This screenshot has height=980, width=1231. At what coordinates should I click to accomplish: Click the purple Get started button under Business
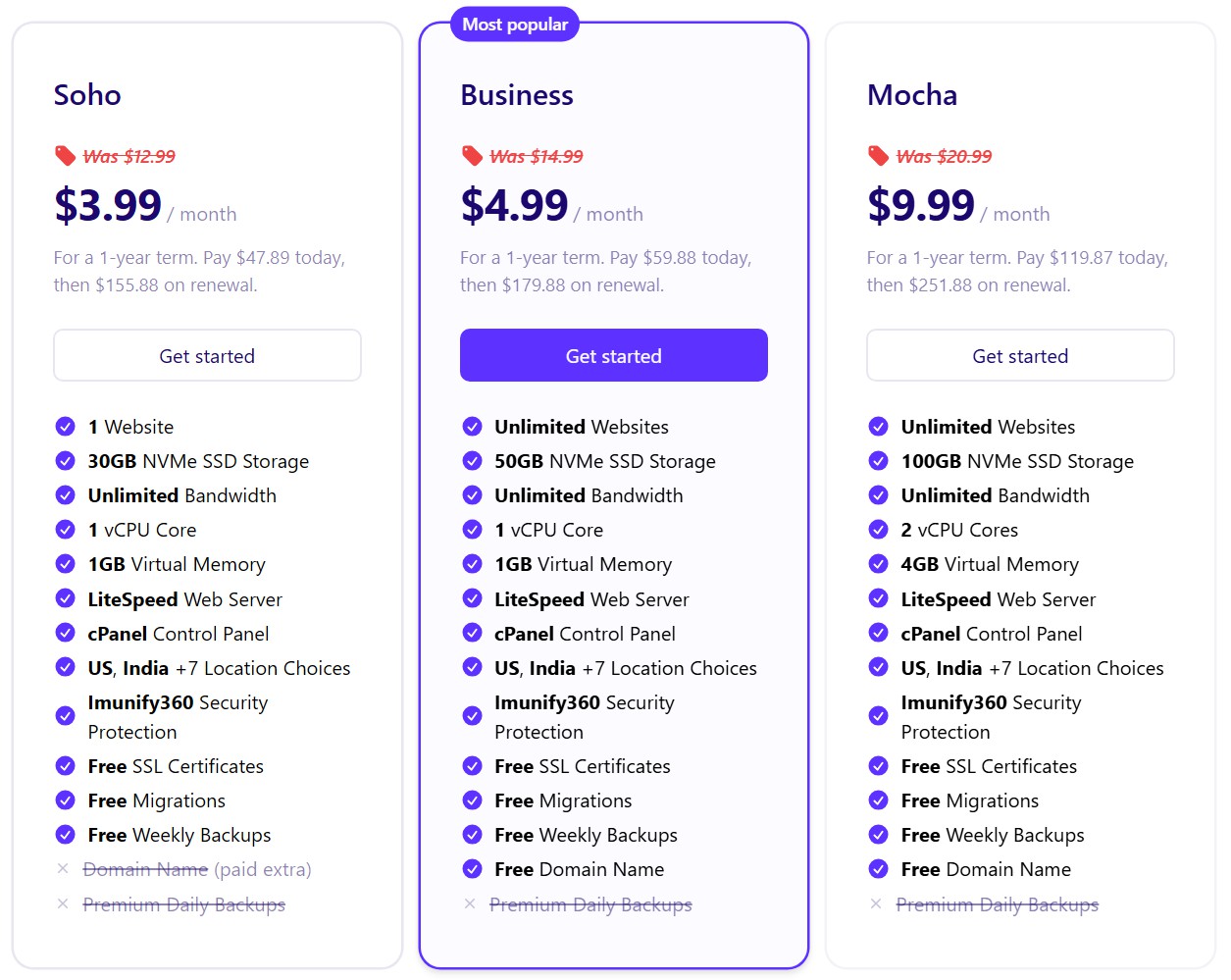pos(613,355)
